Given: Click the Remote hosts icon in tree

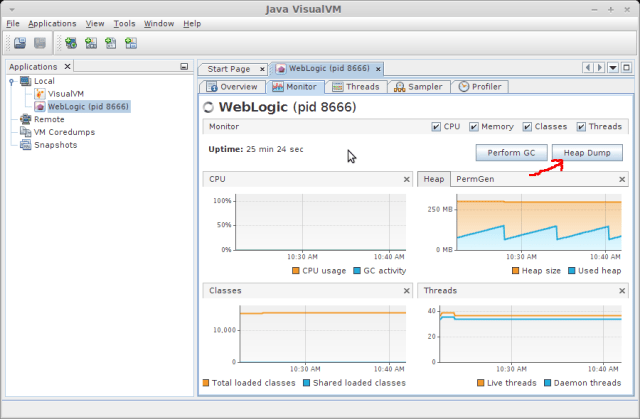Looking at the screenshot, I should pyautogui.click(x=26, y=119).
